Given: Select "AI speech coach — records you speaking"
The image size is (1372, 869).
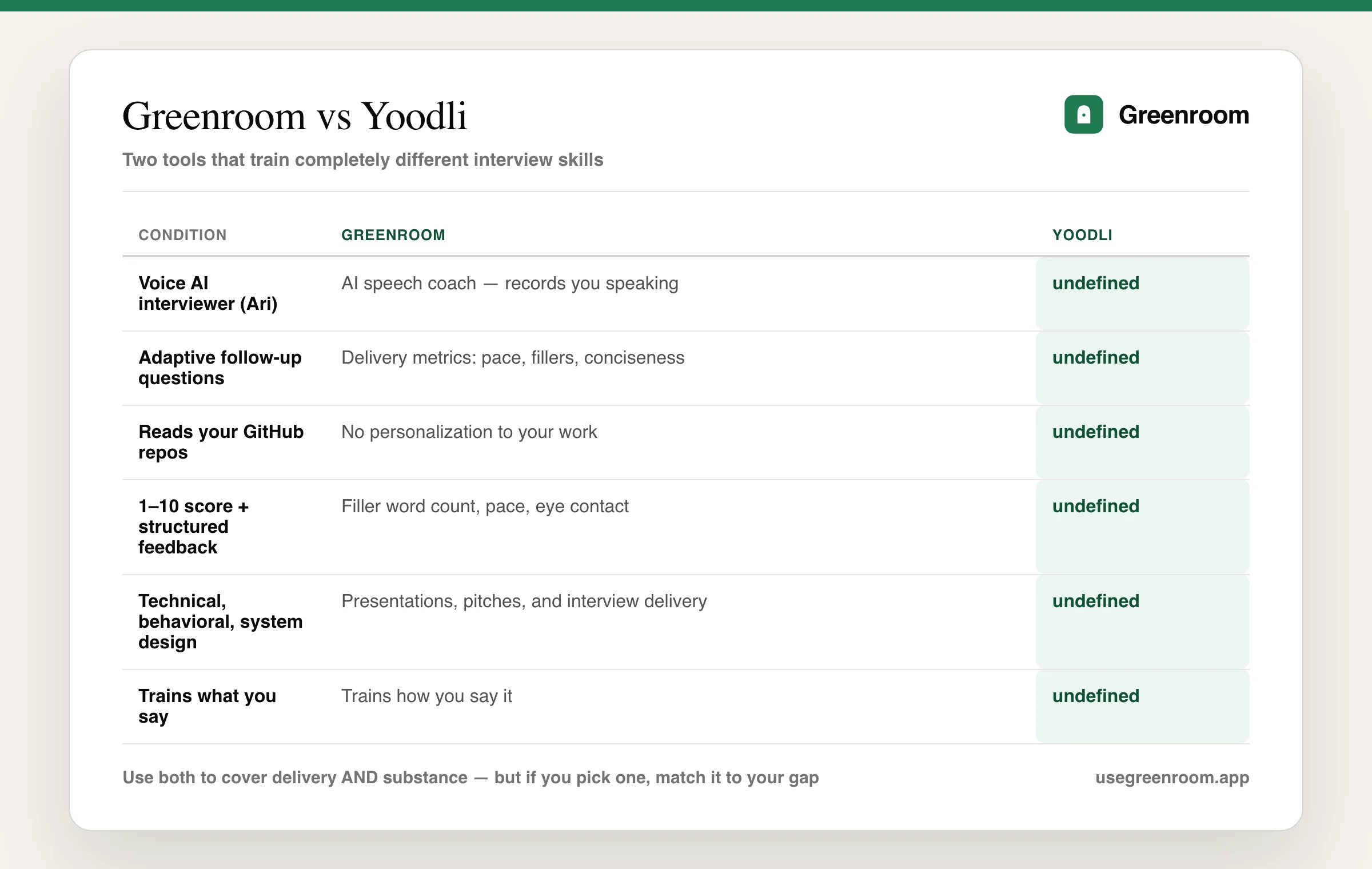Looking at the screenshot, I should coord(510,283).
